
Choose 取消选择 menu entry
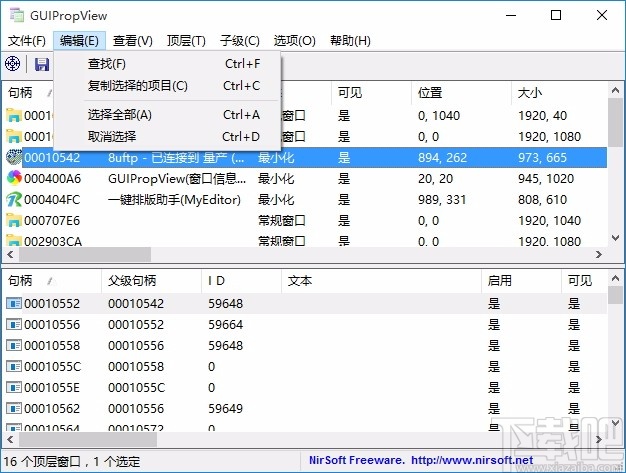pos(167,137)
